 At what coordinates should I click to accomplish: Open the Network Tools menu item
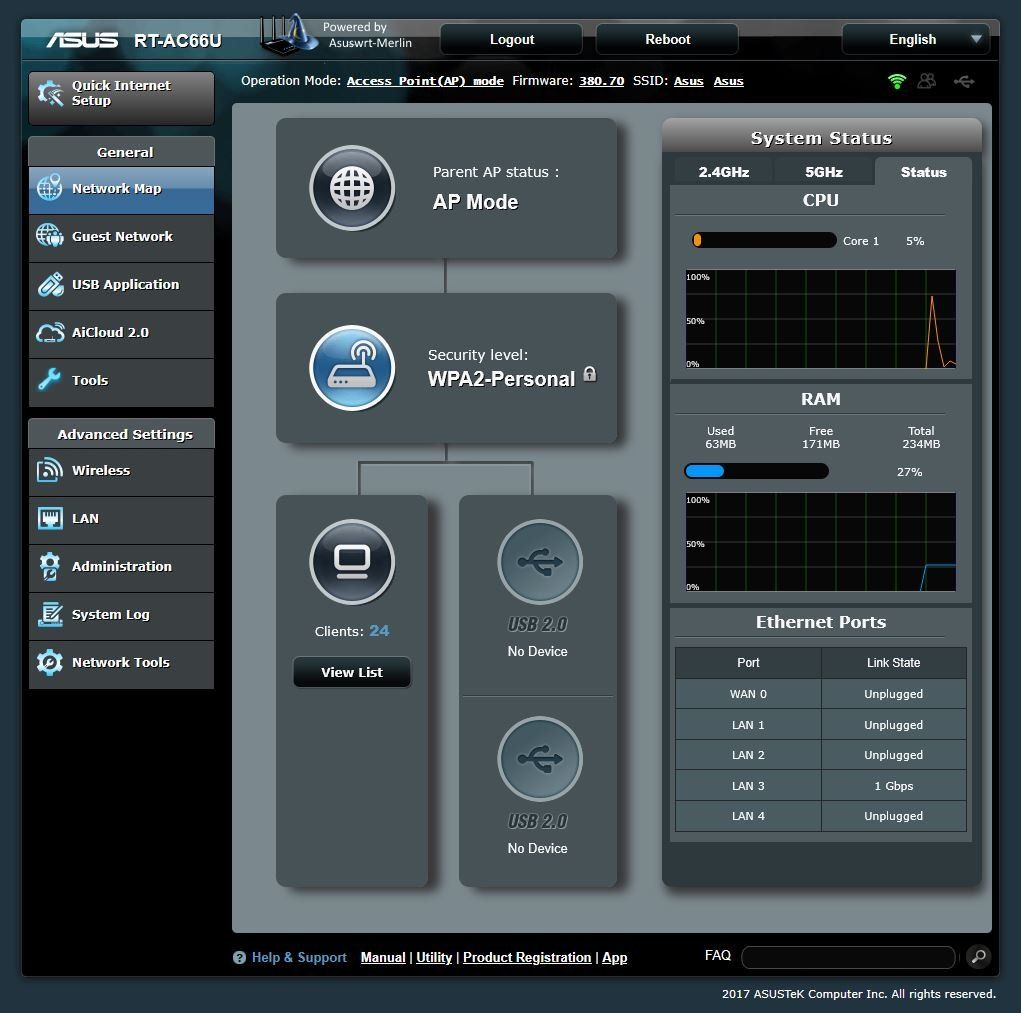(x=121, y=663)
